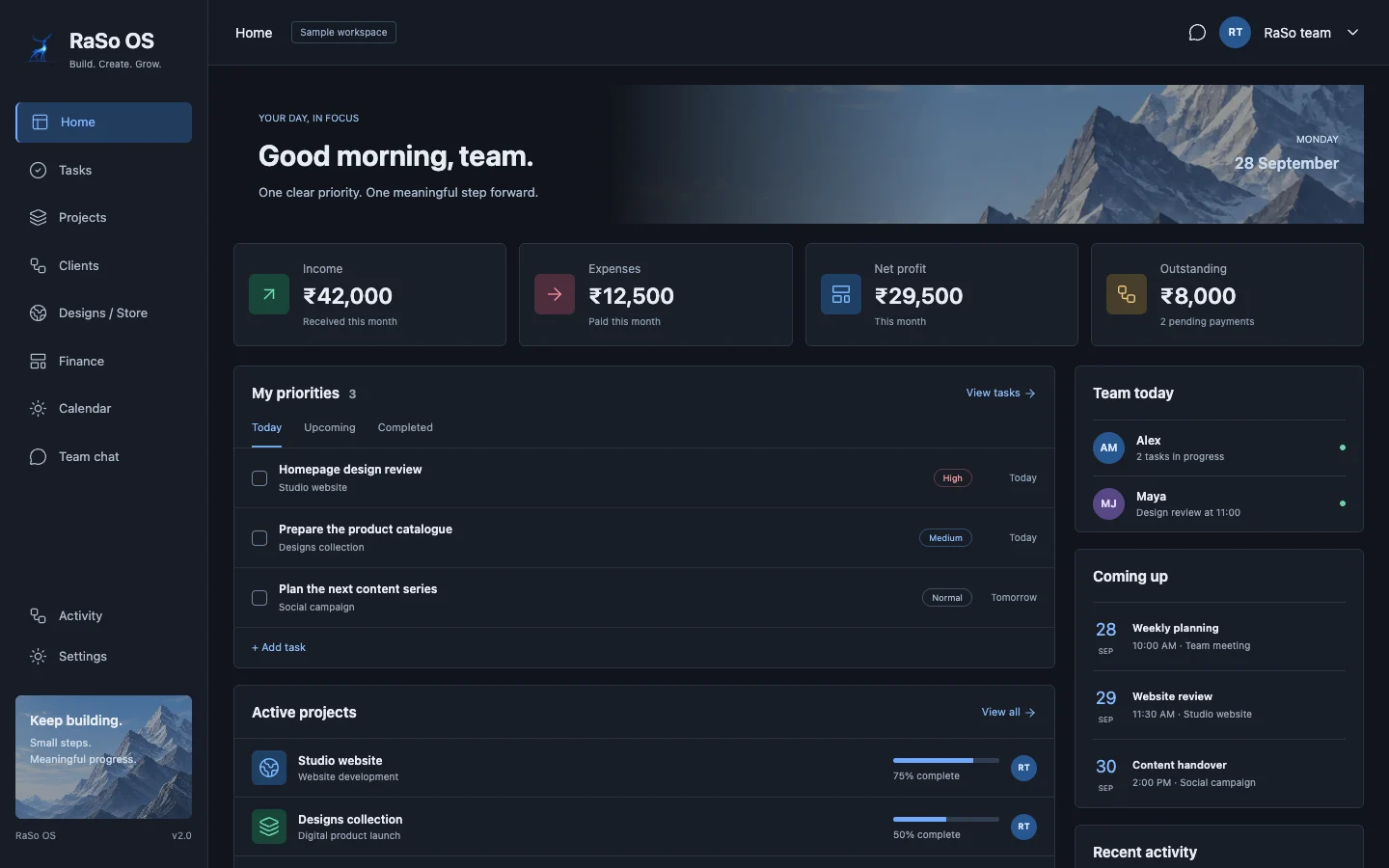Open Finance in the sidebar
The image size is (1389, 868).
tap(104, 361)
